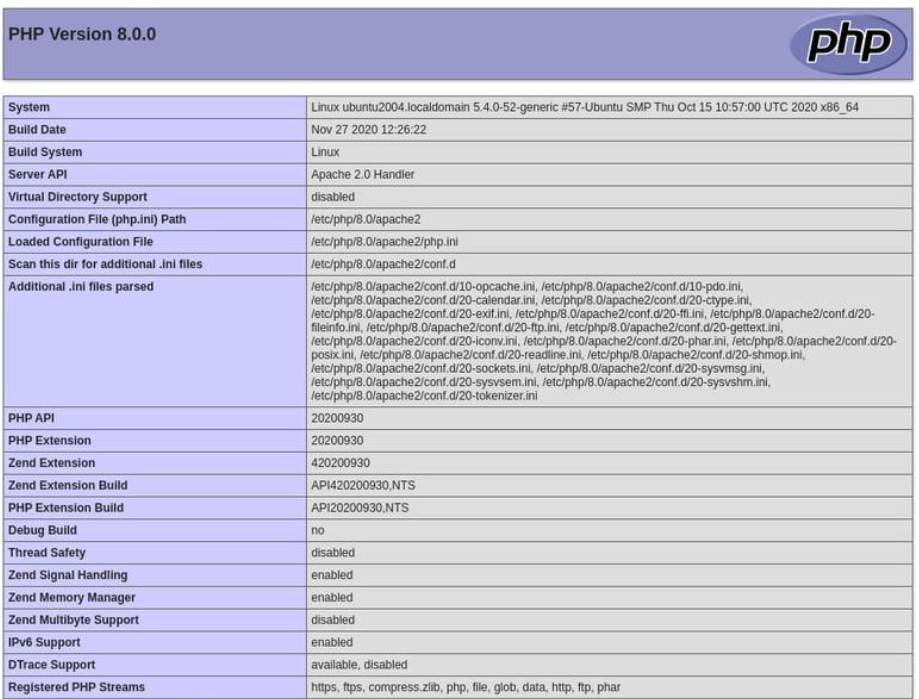
Task: Select available, disabled DTrace value
Action: 359,664
